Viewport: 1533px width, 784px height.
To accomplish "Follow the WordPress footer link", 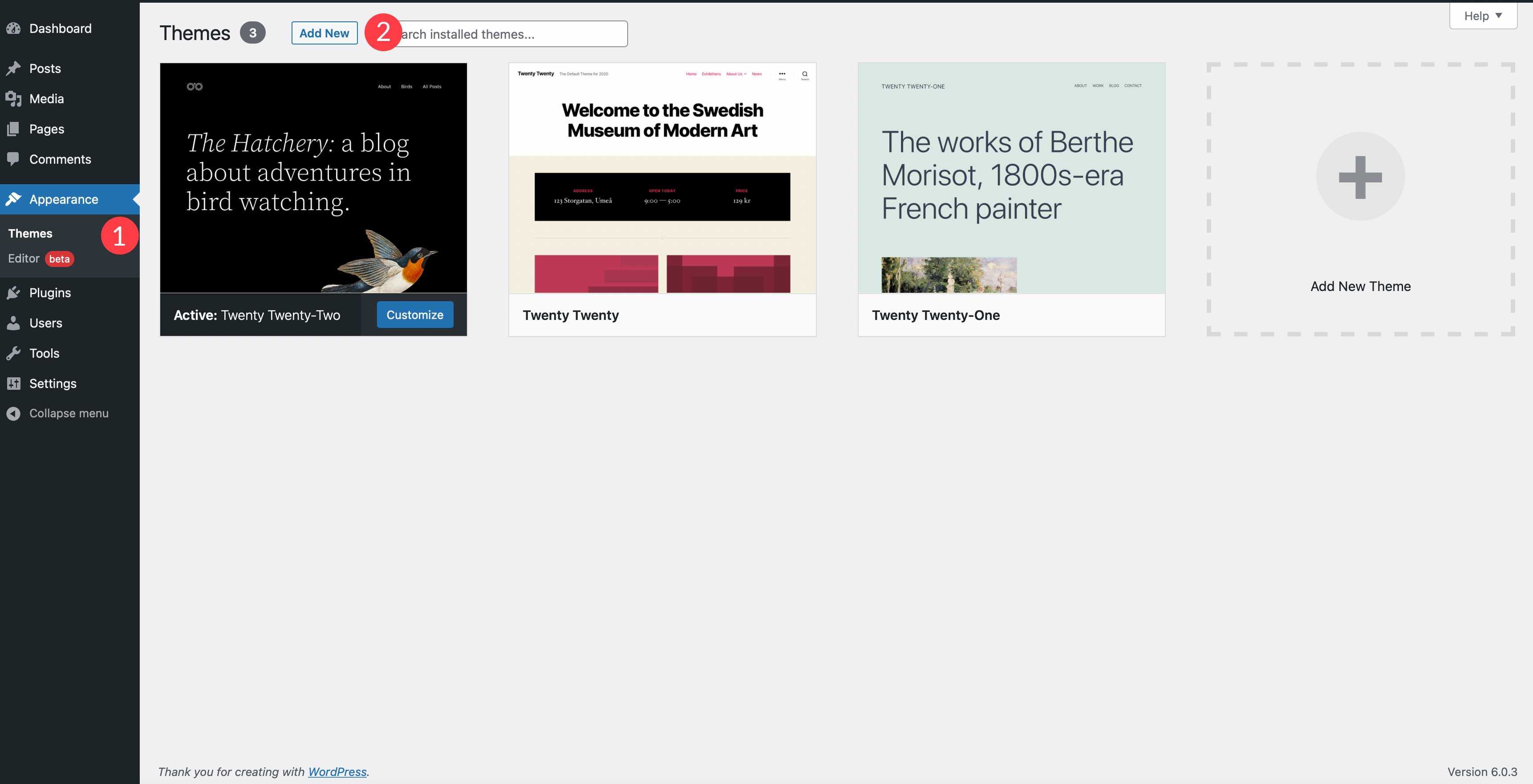I will pos(337,772).
